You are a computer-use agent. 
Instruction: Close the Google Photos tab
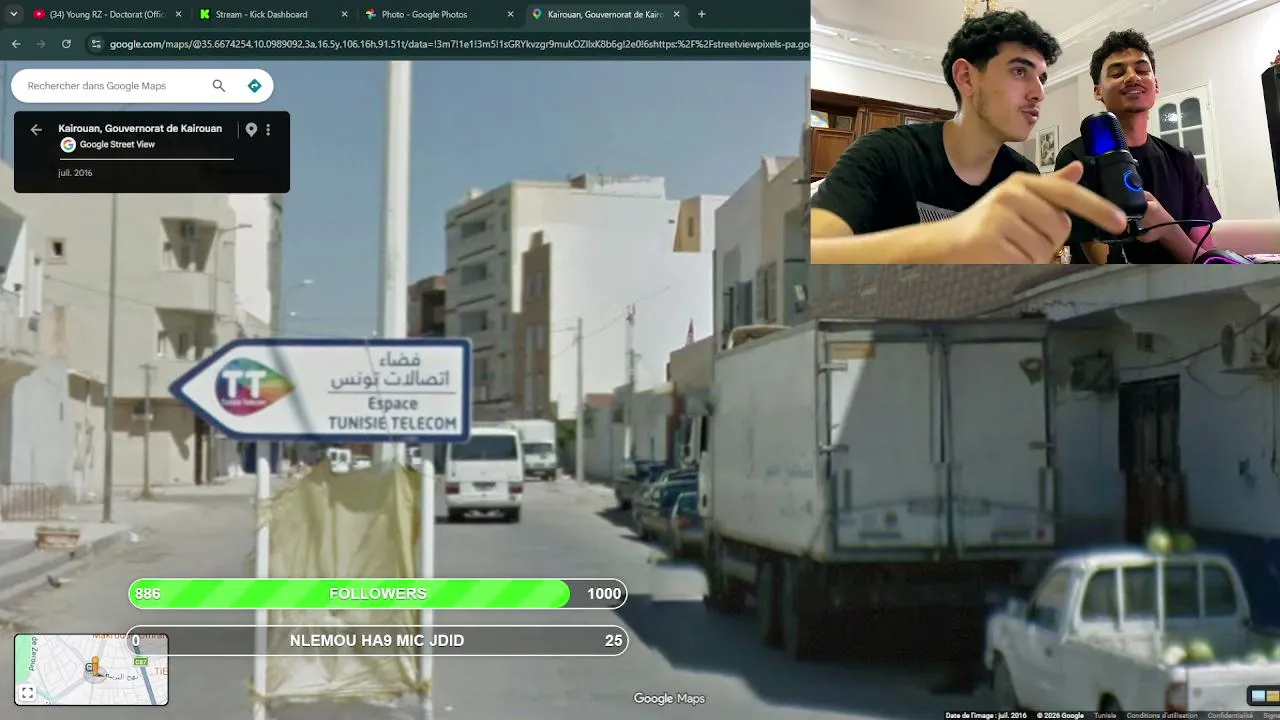511,14
